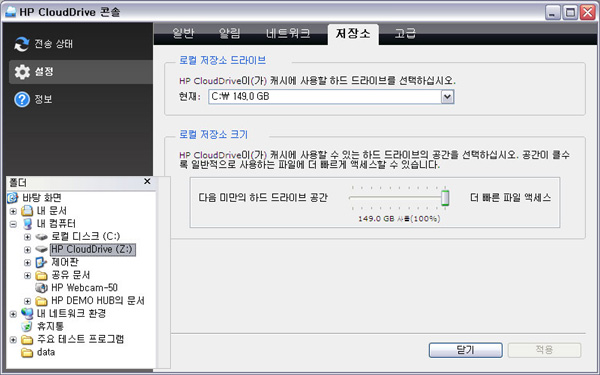Open the 전송 상태 sync icon
Viewport: 600px width, 375px height.
pyautogui.click(x=22, y=44)
